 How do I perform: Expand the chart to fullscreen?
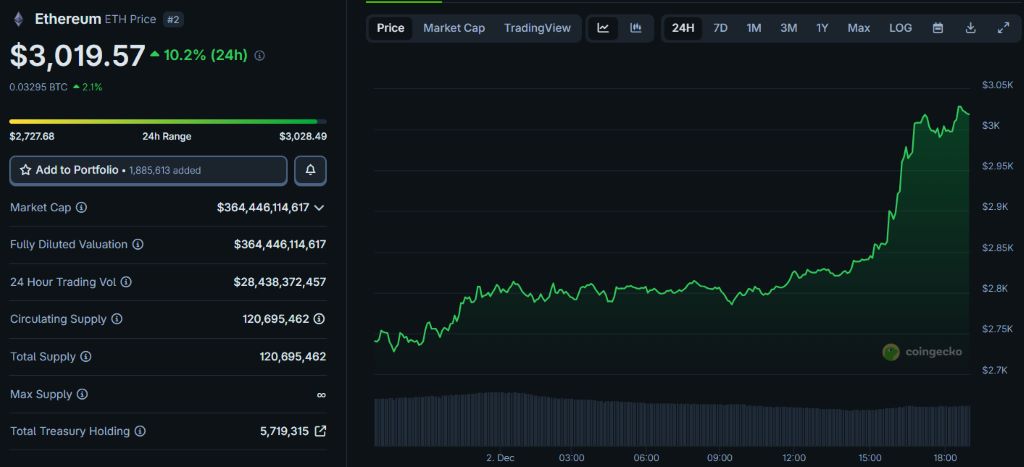(x=1003, y=28)
